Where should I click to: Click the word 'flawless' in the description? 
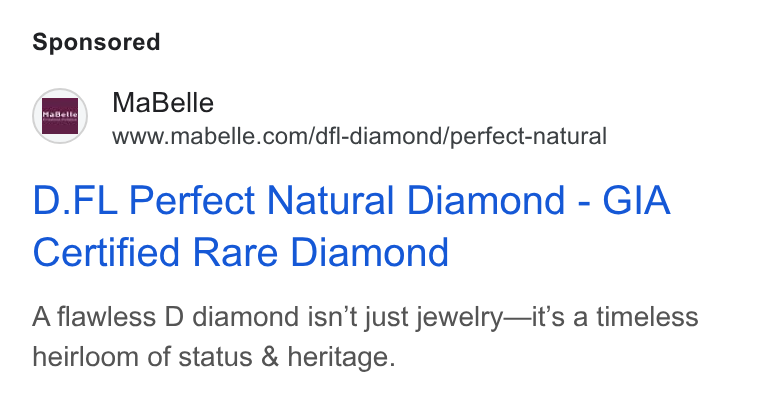[x=105, y=317]
